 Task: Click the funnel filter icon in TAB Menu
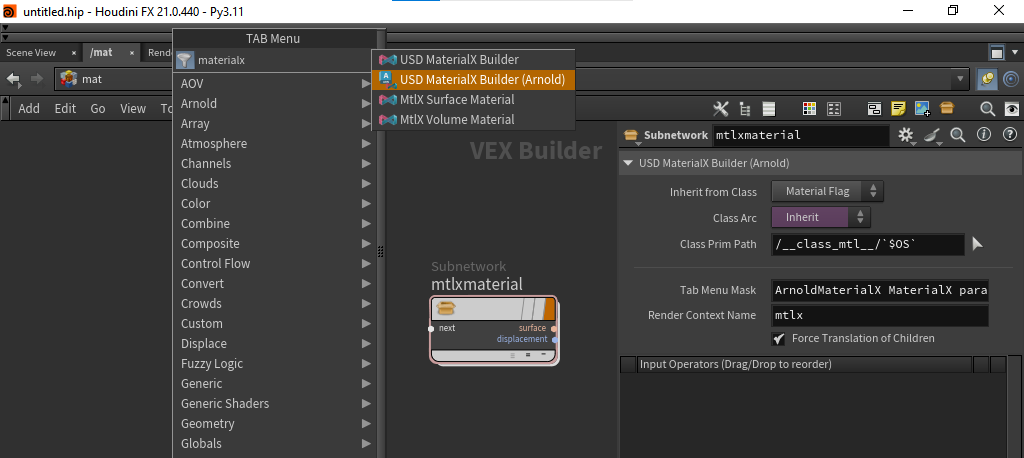point(185,60)
